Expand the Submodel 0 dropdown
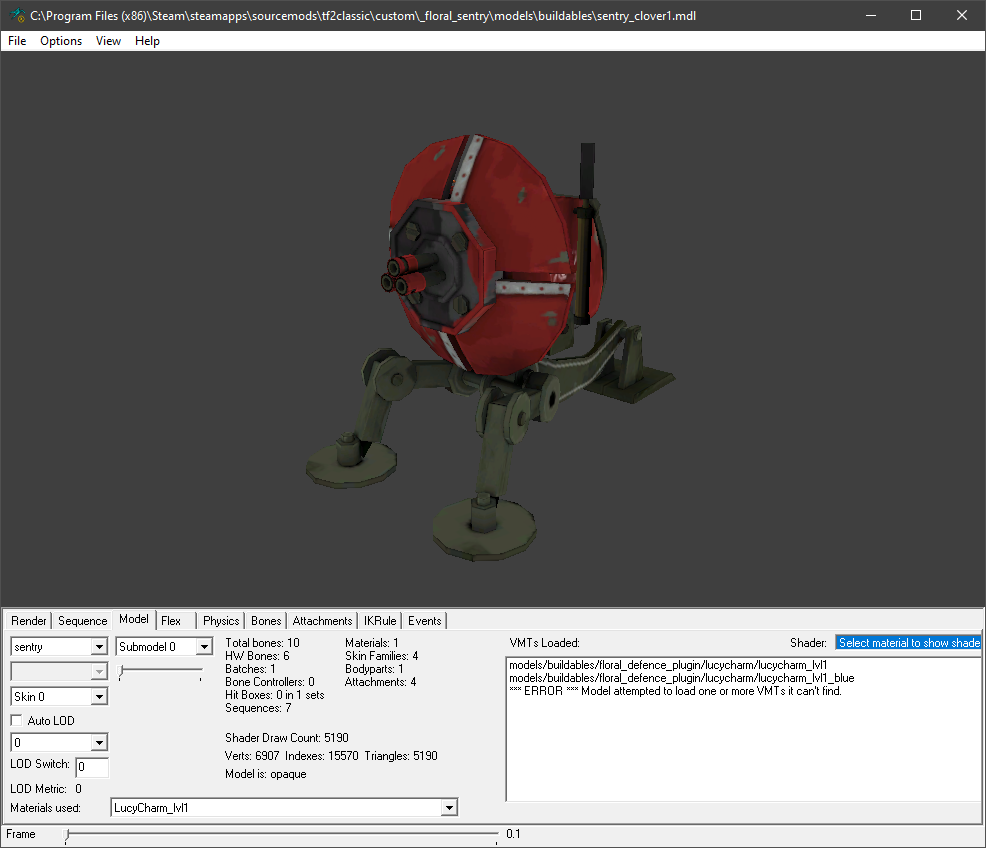The image size is (986, 848). 204,647
